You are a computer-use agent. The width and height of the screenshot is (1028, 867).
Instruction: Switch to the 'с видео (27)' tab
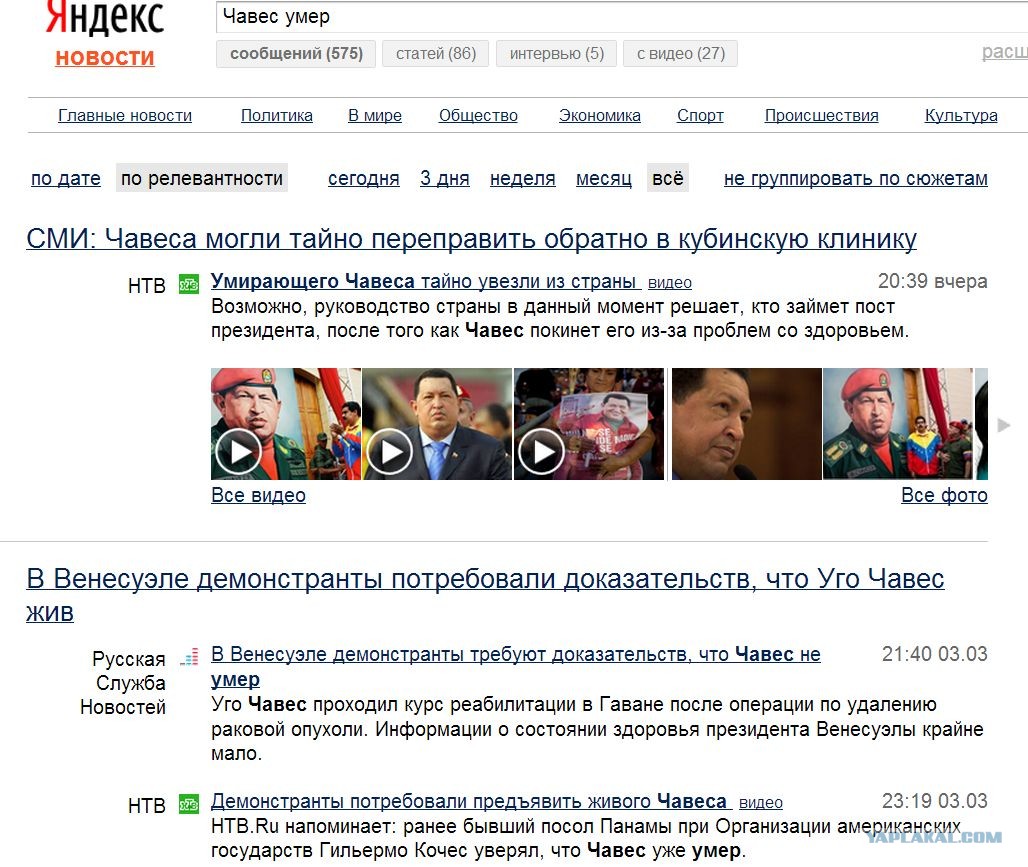click(x=681, y=53)
